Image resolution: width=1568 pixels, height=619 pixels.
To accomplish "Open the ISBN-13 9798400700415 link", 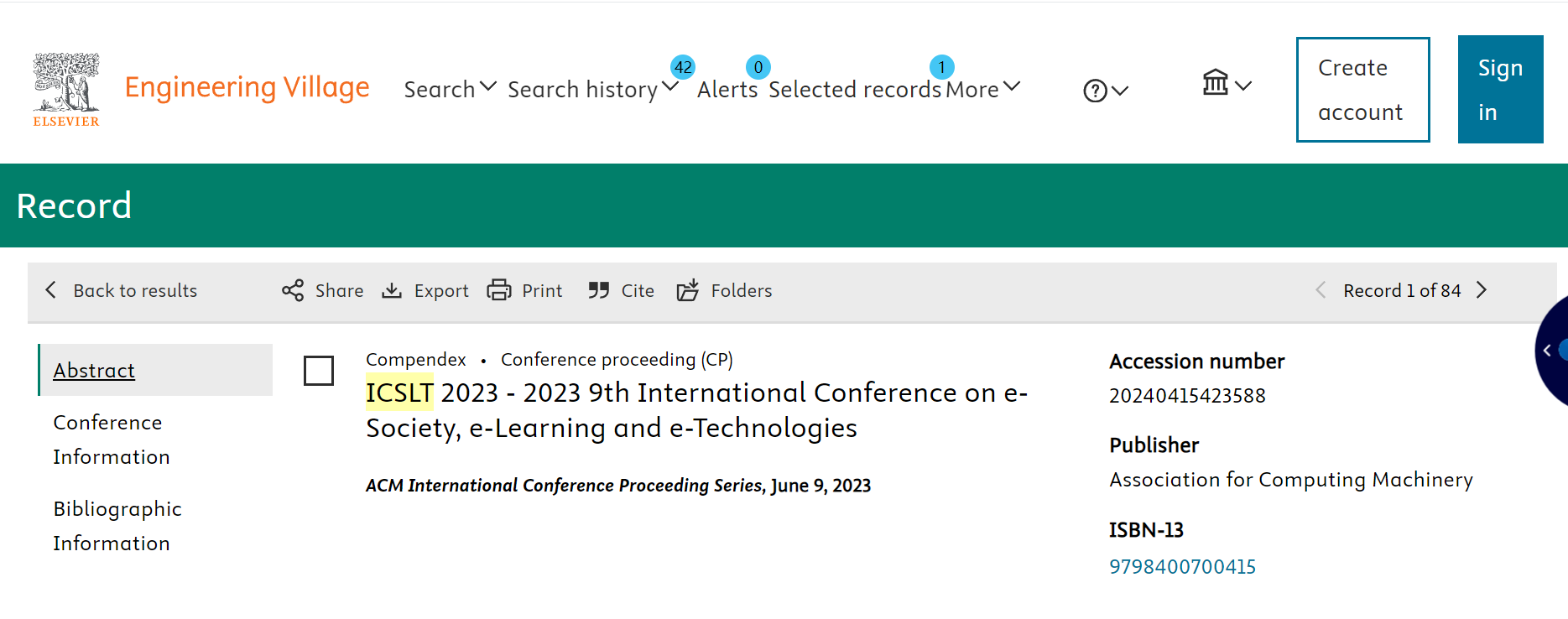I will 1182,567.
